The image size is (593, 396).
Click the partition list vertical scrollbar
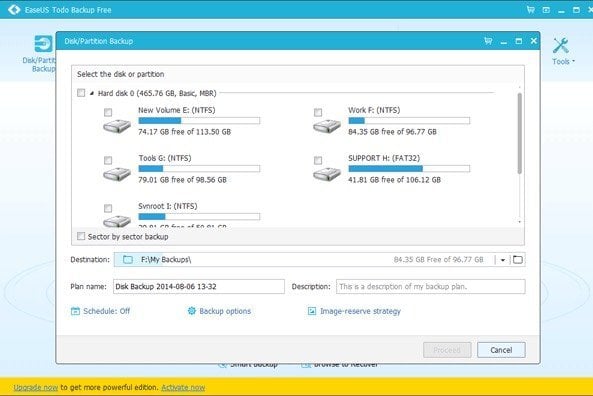[520, 133]
